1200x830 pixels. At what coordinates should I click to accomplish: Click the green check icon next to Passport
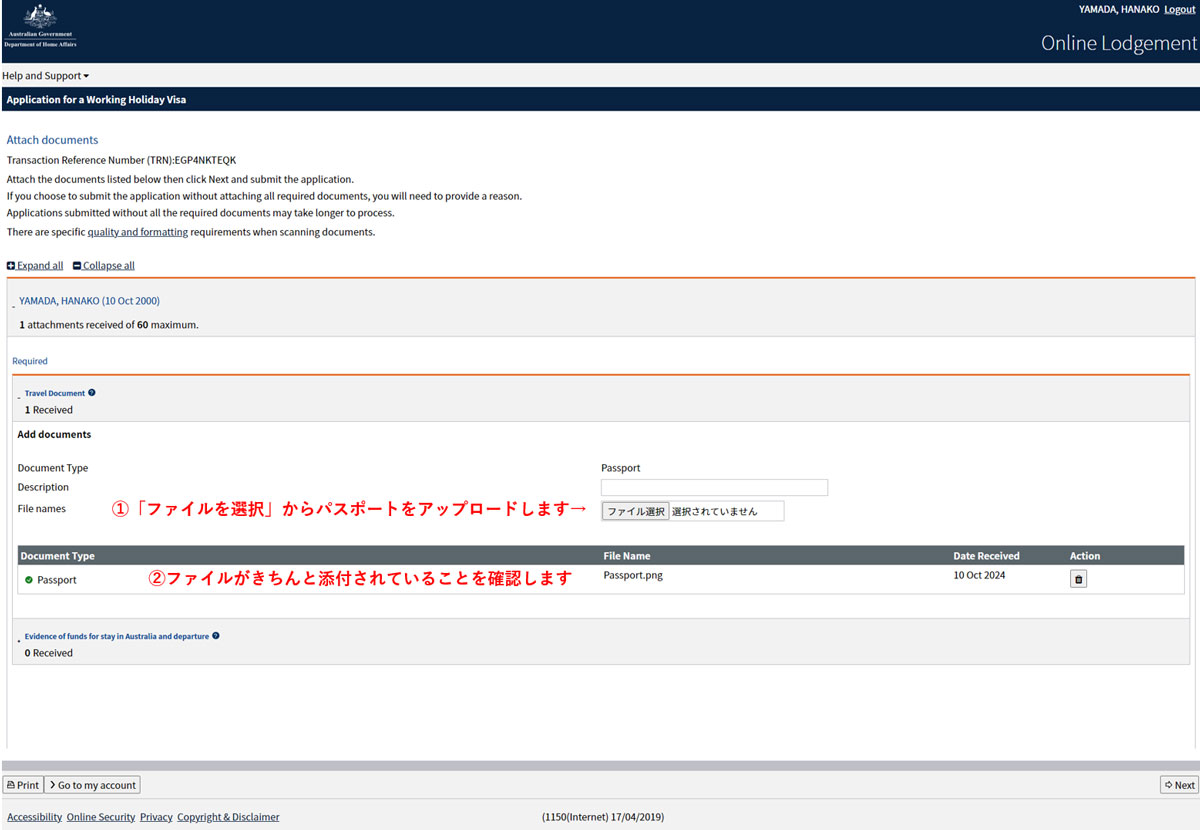(x=29, y=580)
